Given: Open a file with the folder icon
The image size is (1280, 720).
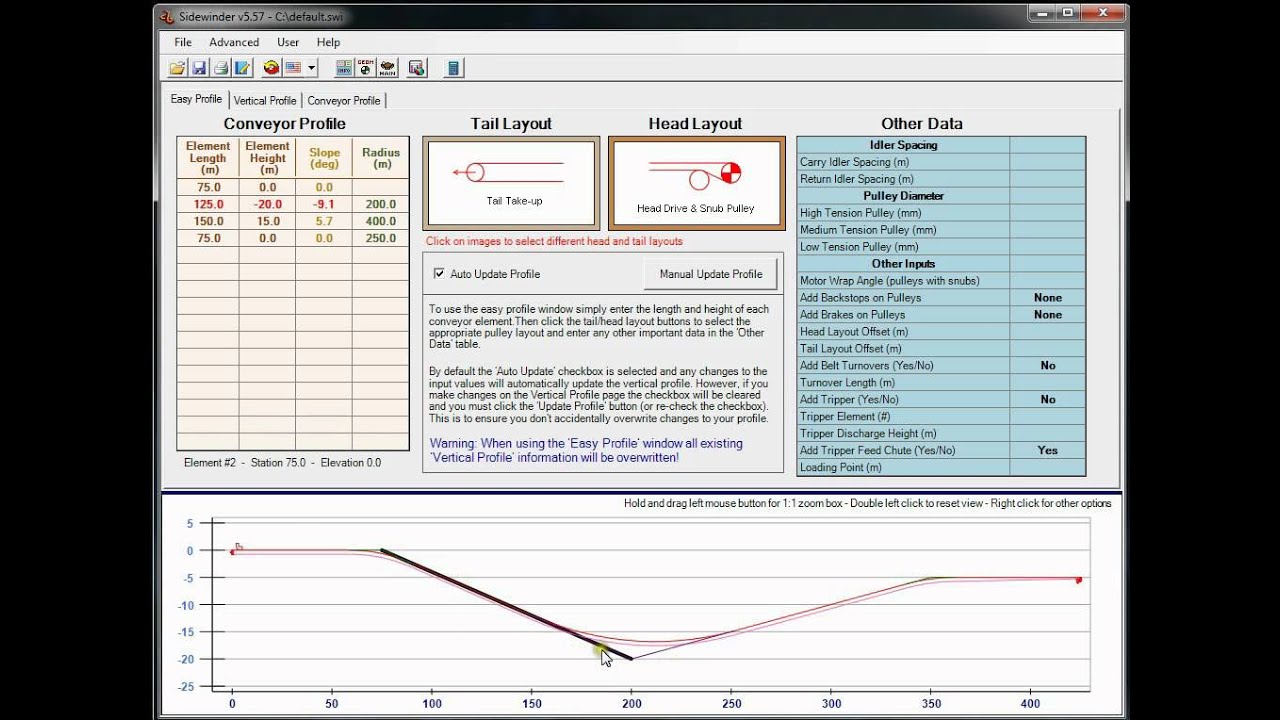Looking at the screenshot, I should click(177, 68).
